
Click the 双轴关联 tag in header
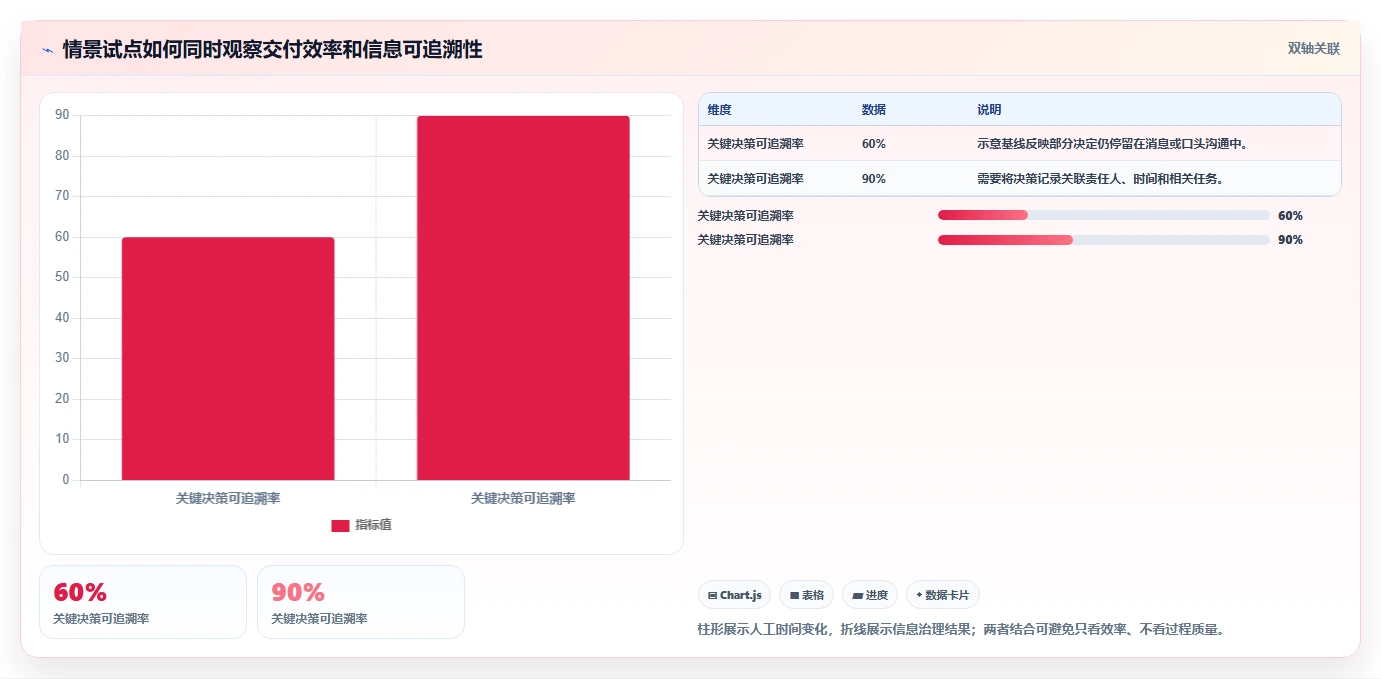[x=1313, y=48]
